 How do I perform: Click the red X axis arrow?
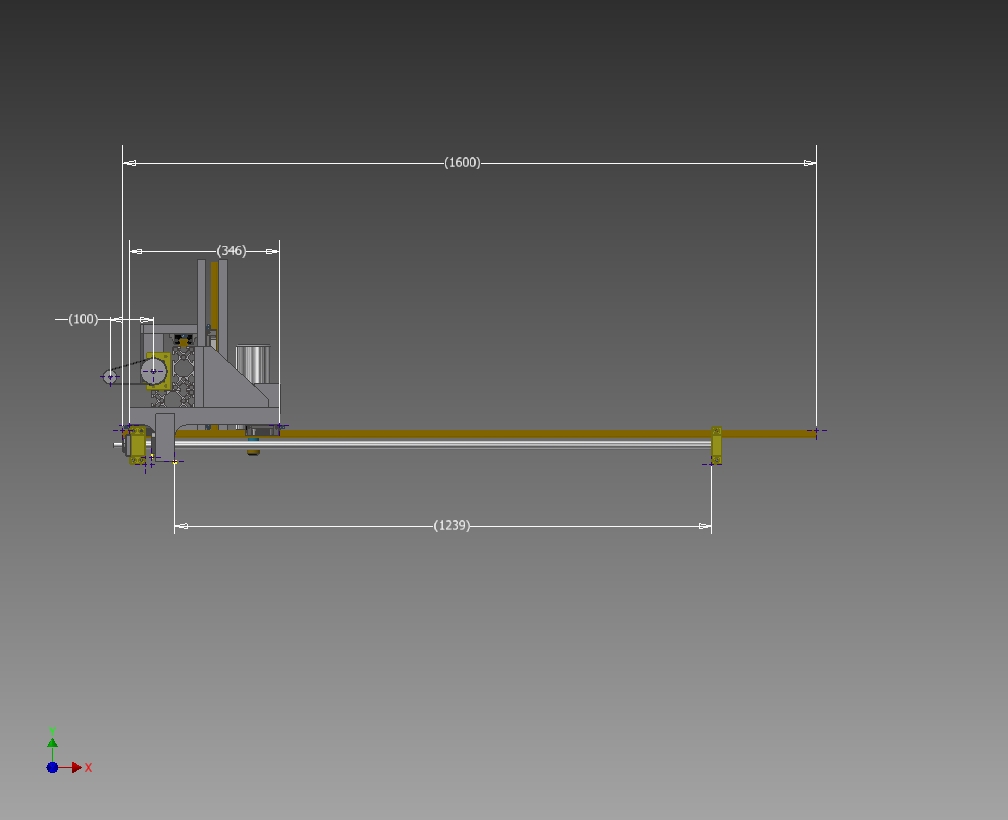click(77, 768)
